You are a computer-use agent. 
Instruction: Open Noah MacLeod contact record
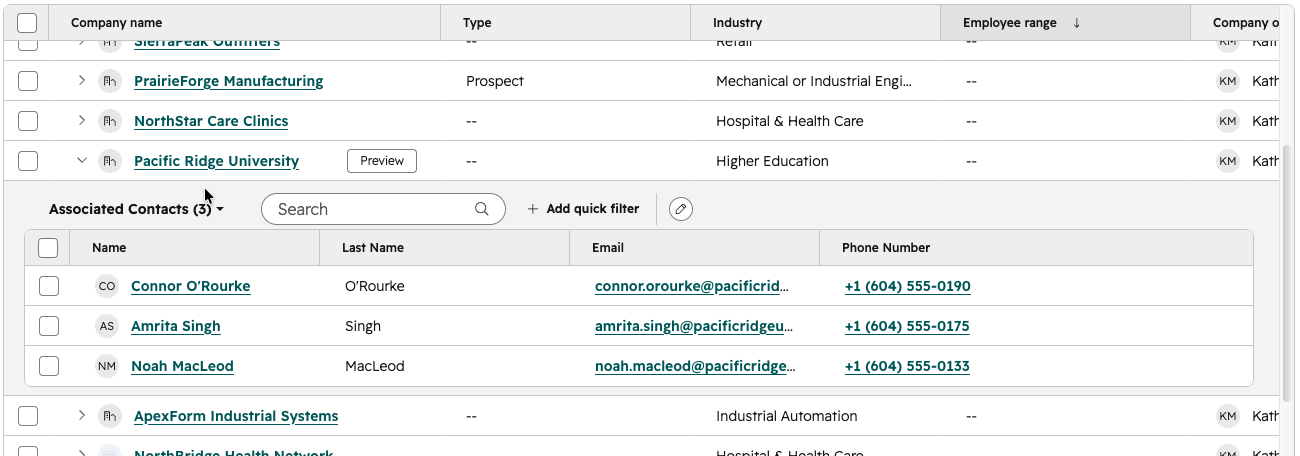[x=182, y=366]
